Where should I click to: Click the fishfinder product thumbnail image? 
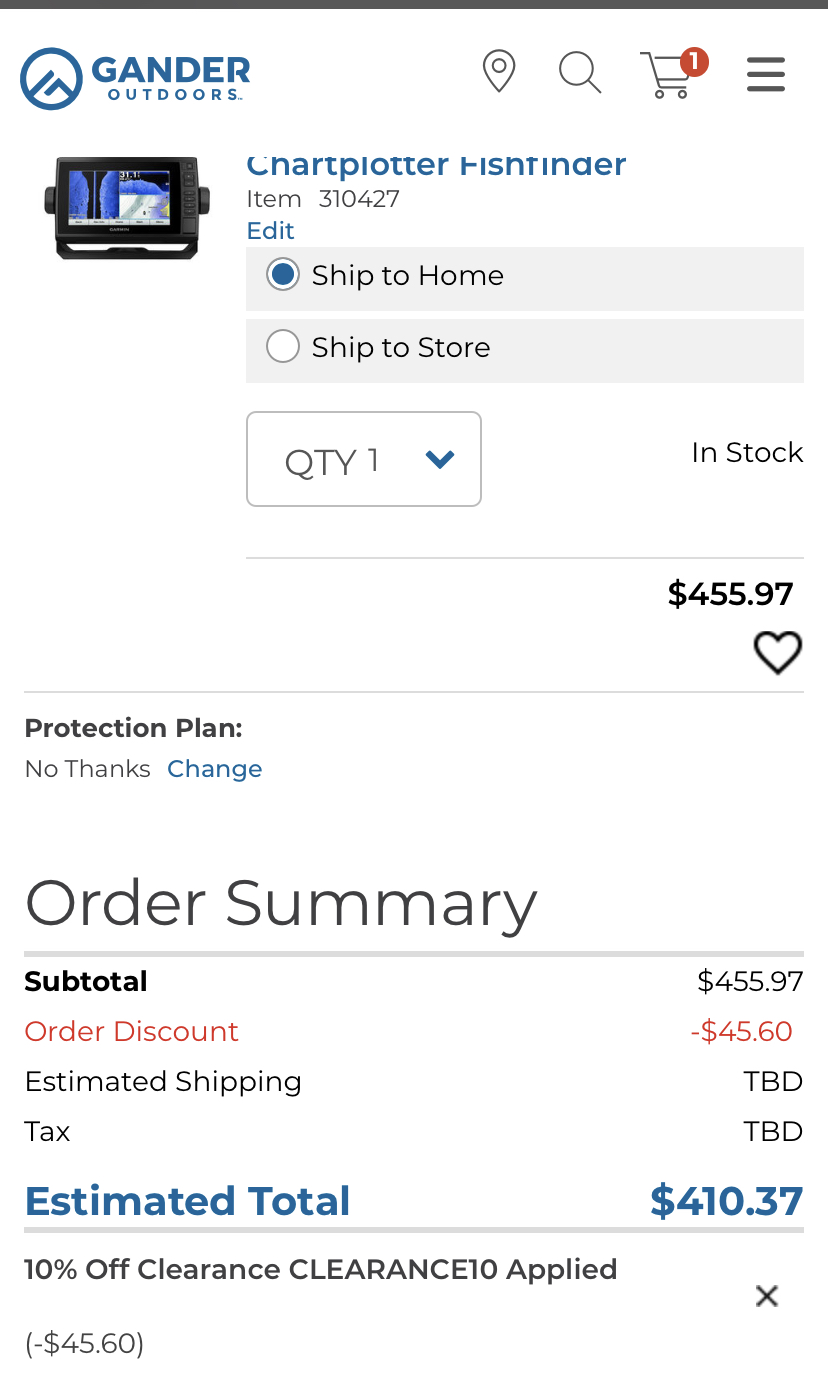127,207
